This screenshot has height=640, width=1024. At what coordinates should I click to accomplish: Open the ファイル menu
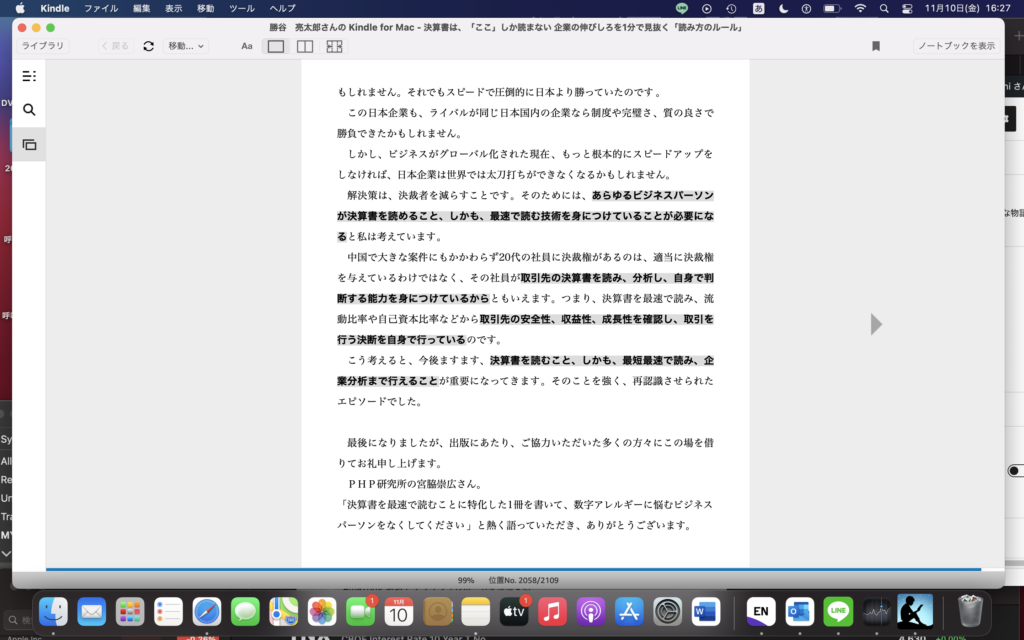100,8
